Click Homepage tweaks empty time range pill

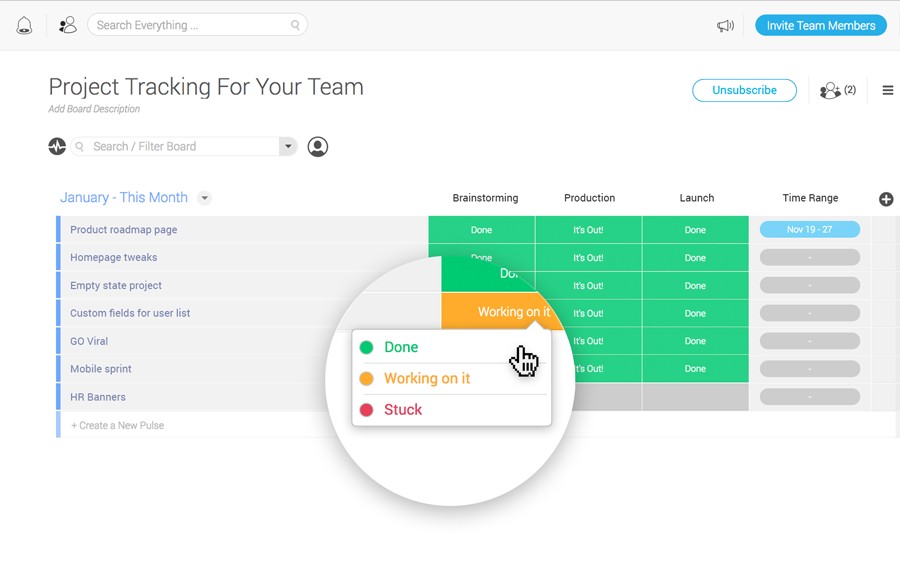[x=809, y=257]
